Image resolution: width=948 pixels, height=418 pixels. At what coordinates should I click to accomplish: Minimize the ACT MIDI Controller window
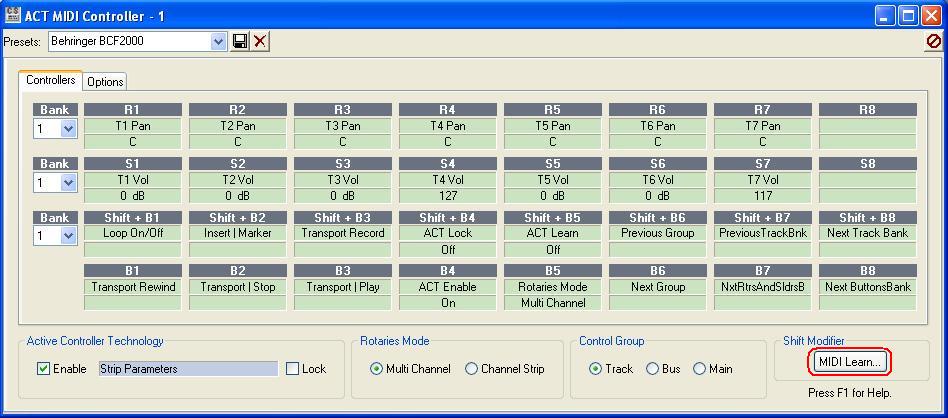coord(885,16)
